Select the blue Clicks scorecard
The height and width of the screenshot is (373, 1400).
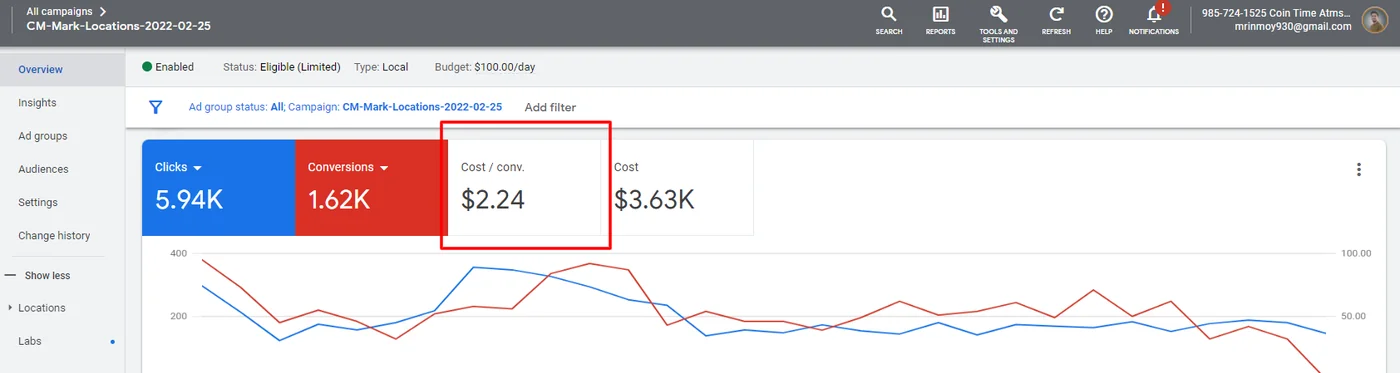point(218,187)
